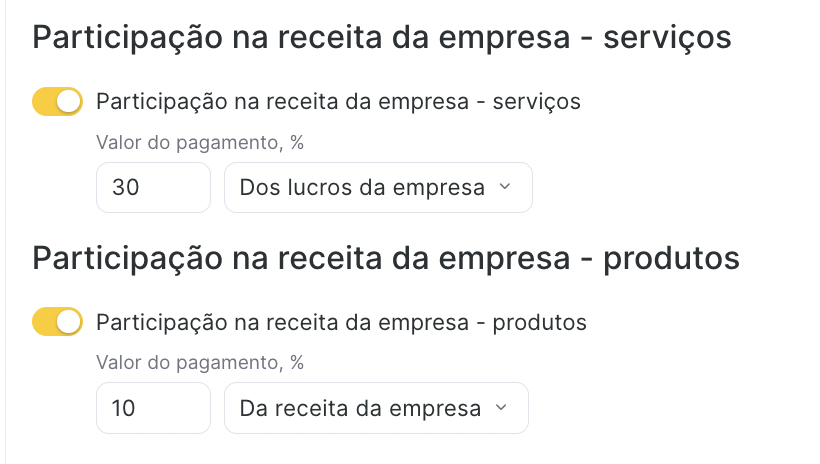Click the chevron icon beside Da receita da empresa
Image resolution: width=820 pixels, height=464 pixels.
point(501,408)
